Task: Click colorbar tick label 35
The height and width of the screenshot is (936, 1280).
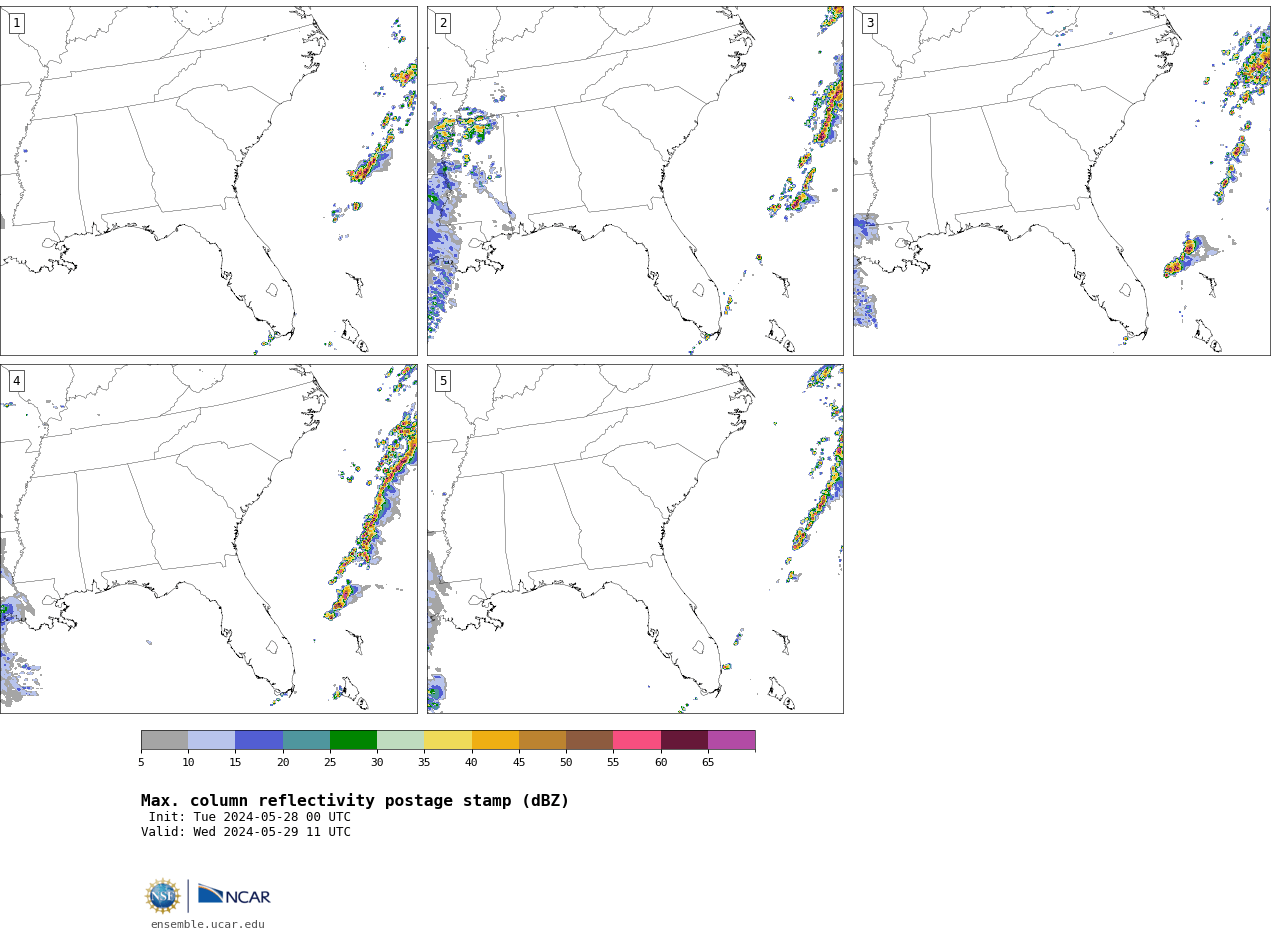Action: (424, 763)
